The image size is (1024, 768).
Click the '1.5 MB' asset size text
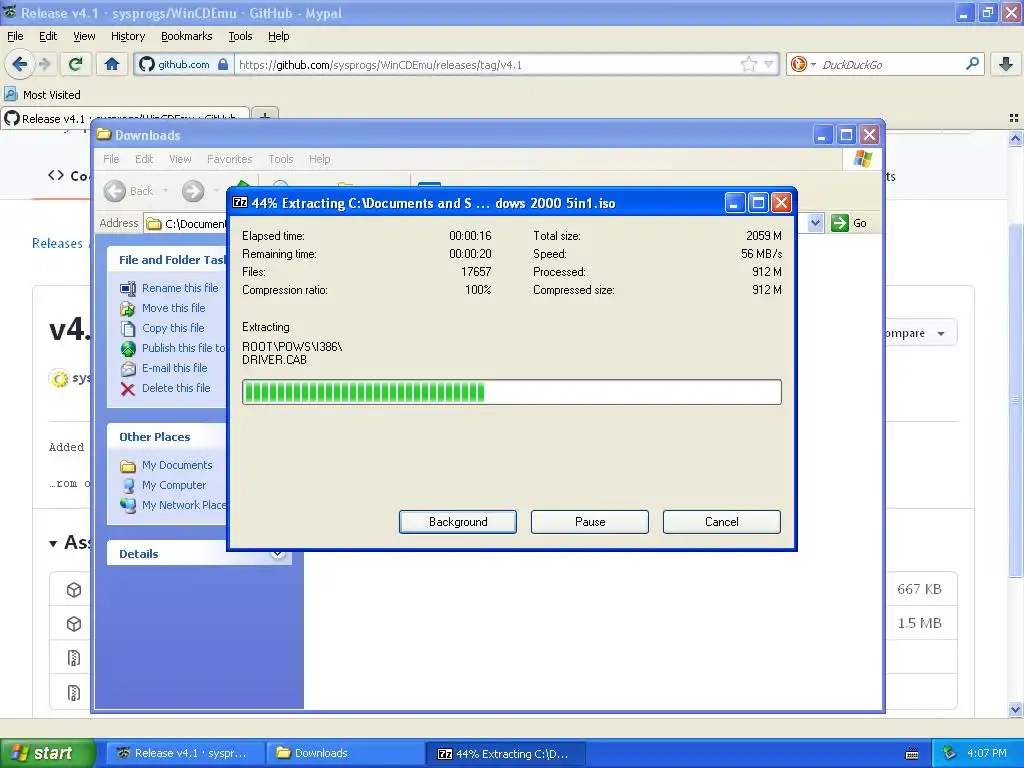pyautogui.click(x=920, y=623)
